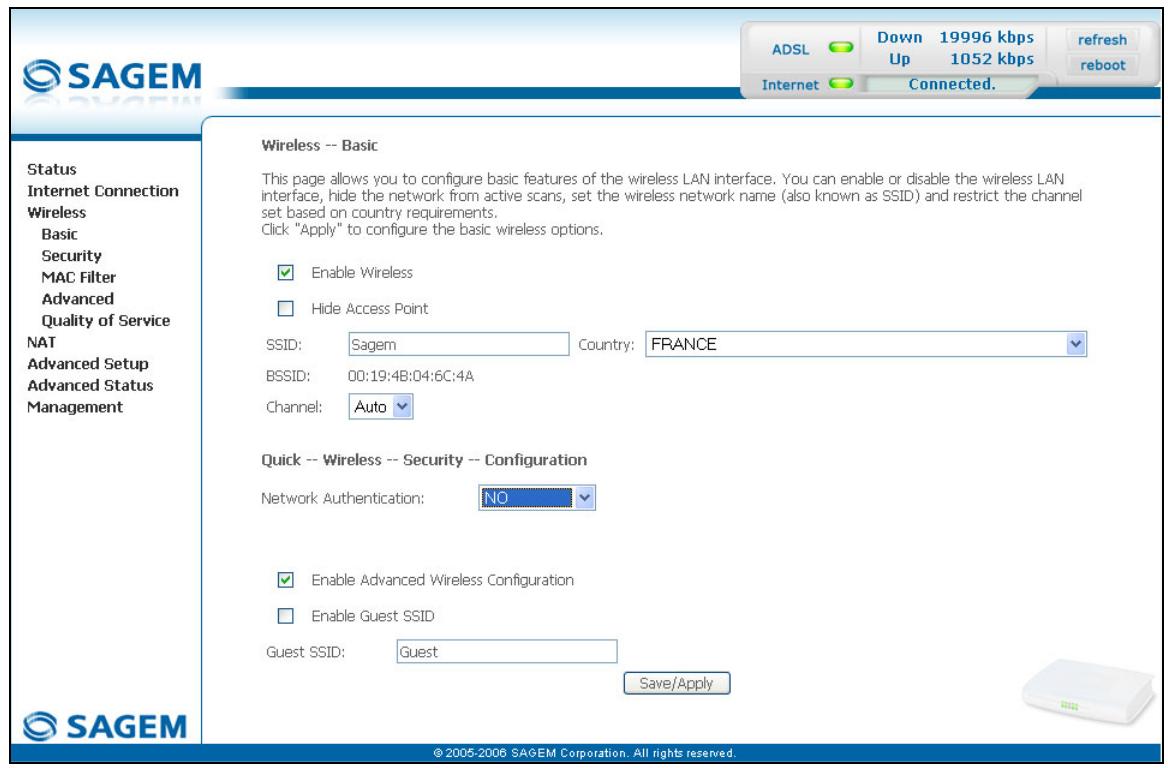This screenshot has height=768, width=1168.
Task: Click the reboot button
Action: (1102, 65)
